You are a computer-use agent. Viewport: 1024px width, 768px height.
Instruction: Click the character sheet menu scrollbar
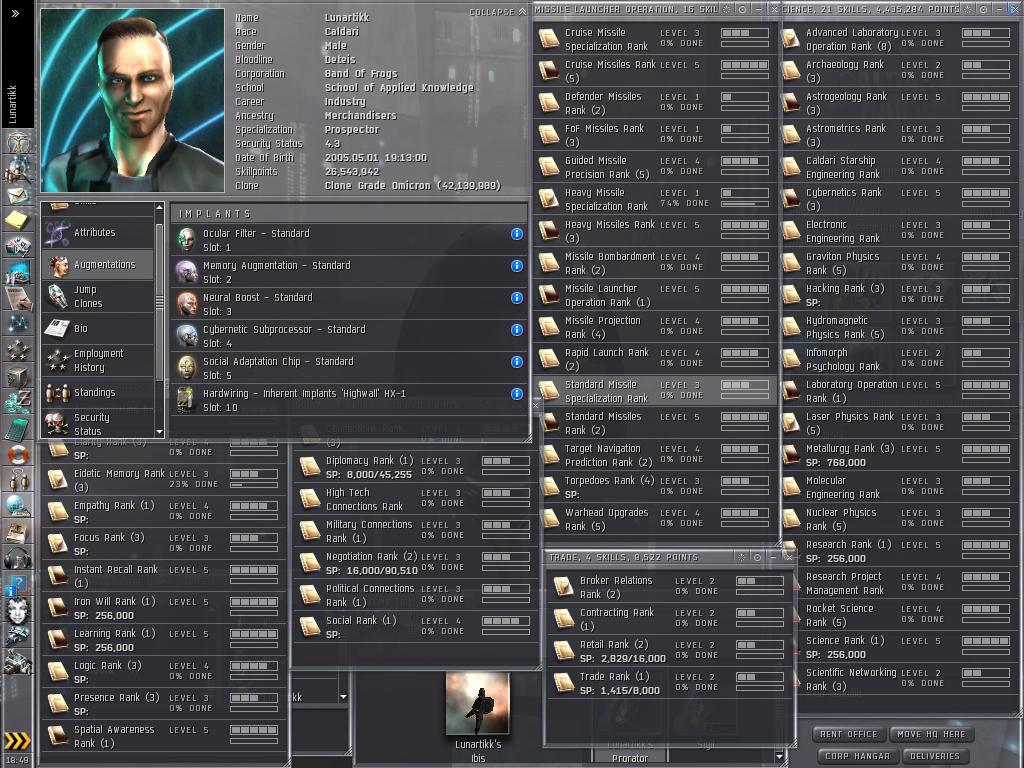(x=159, y=302)
